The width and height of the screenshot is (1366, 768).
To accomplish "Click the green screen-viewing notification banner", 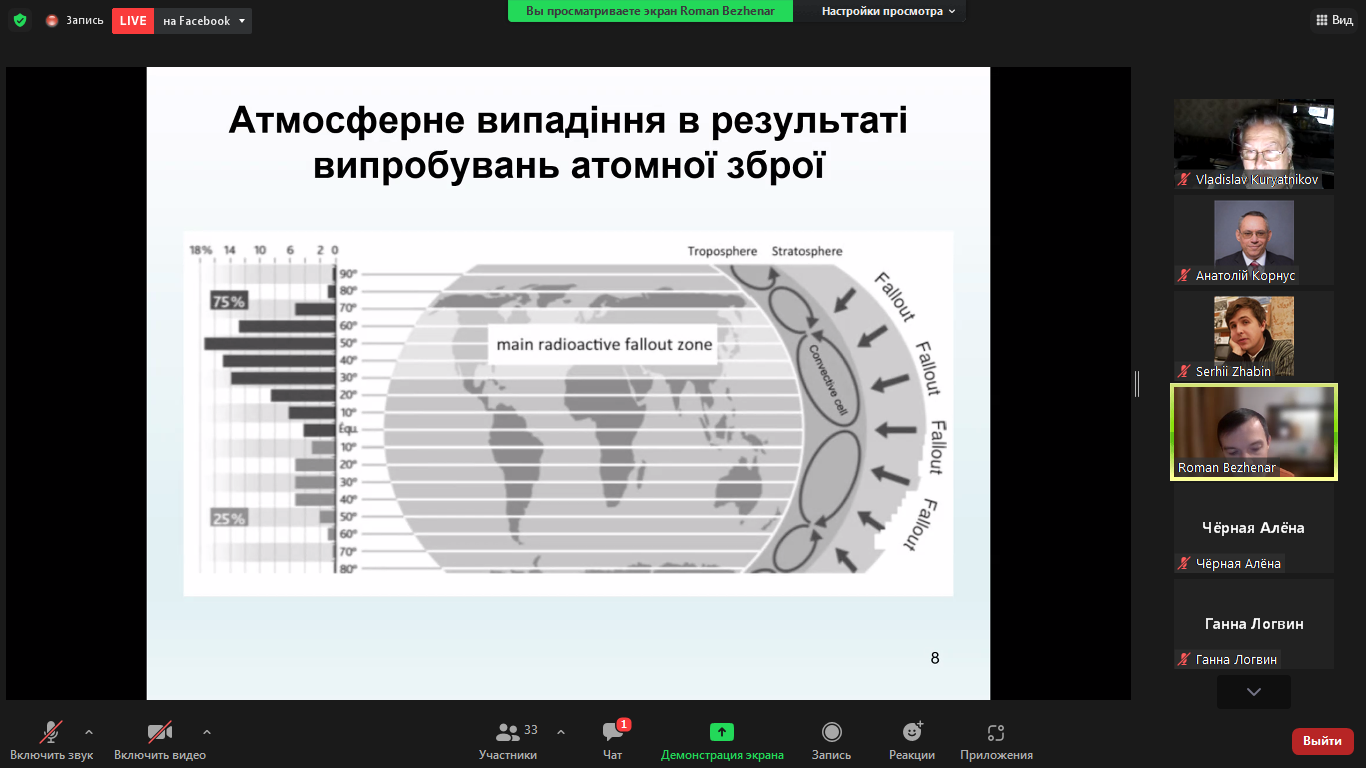I will coord(650,11).
